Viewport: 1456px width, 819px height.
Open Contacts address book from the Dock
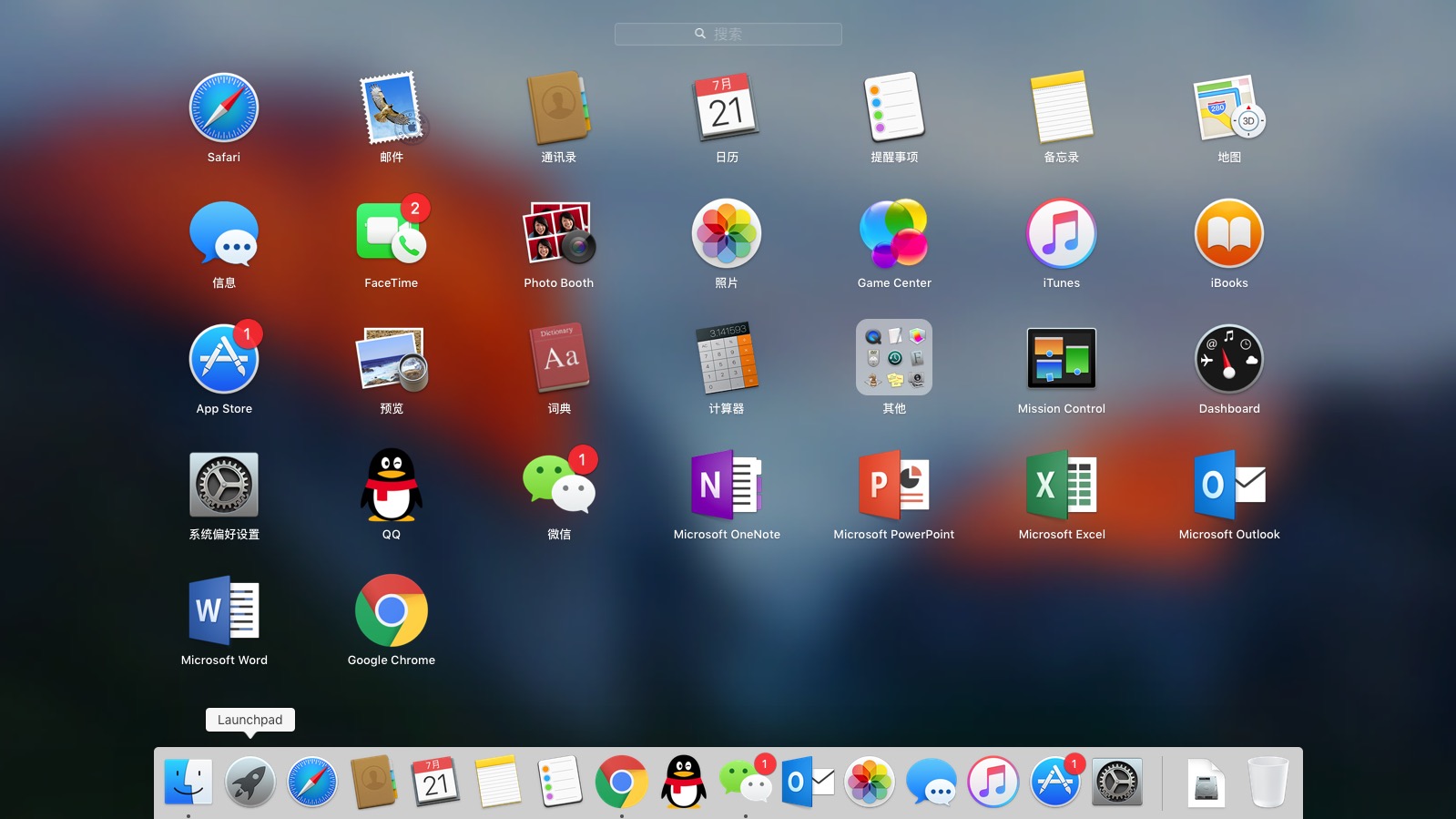pos(374,782)
